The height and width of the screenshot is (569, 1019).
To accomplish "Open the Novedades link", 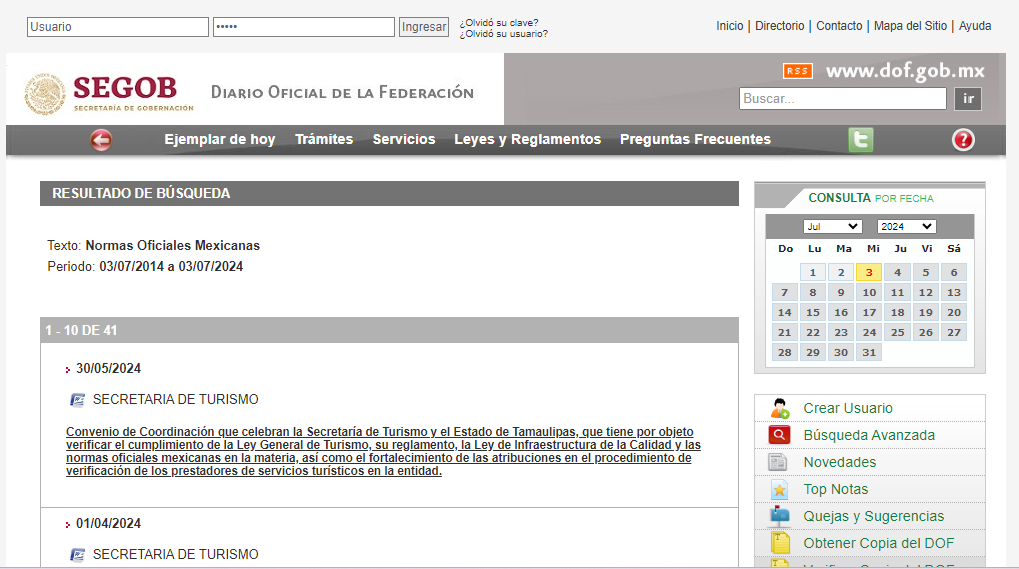I will tap(840, 462).
